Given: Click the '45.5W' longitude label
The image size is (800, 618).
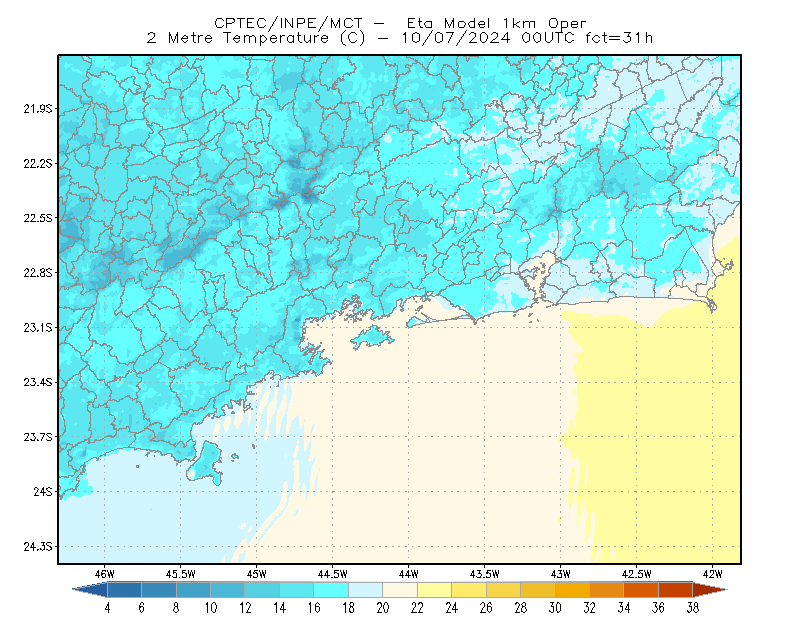Looking at the screenshot, I should point(181,574).
